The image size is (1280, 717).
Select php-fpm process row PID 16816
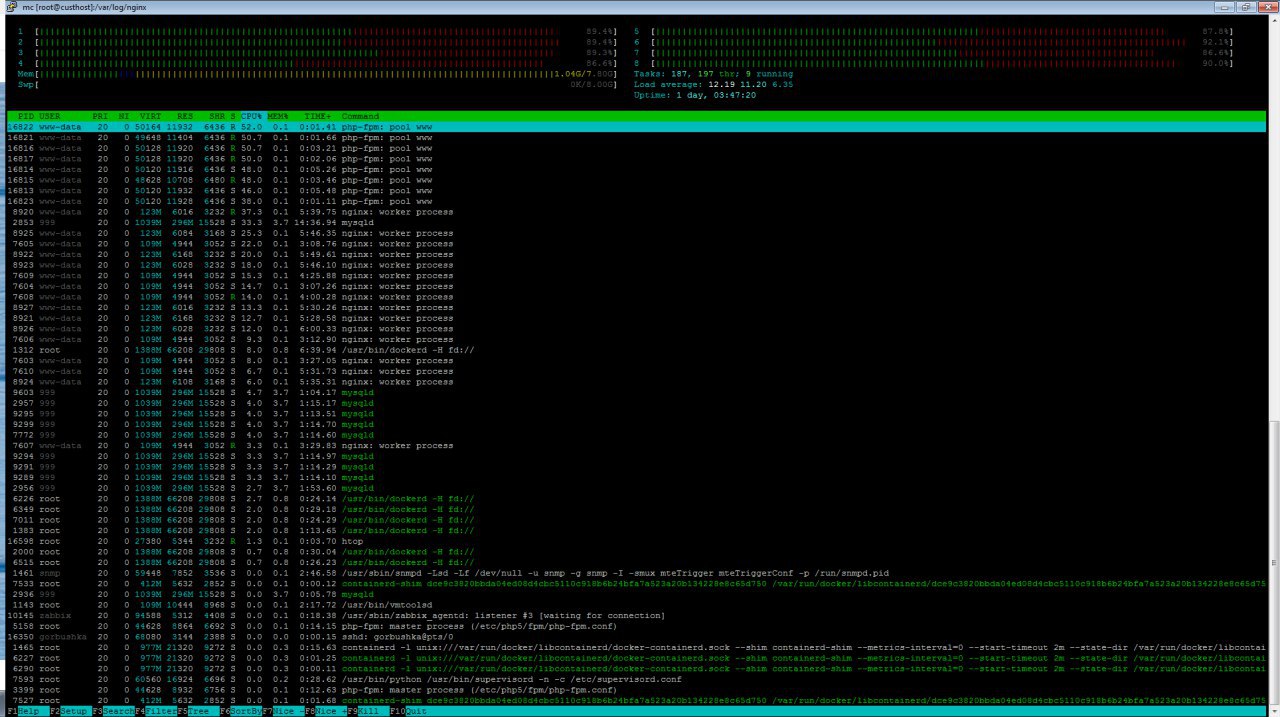tap(636, 148)
